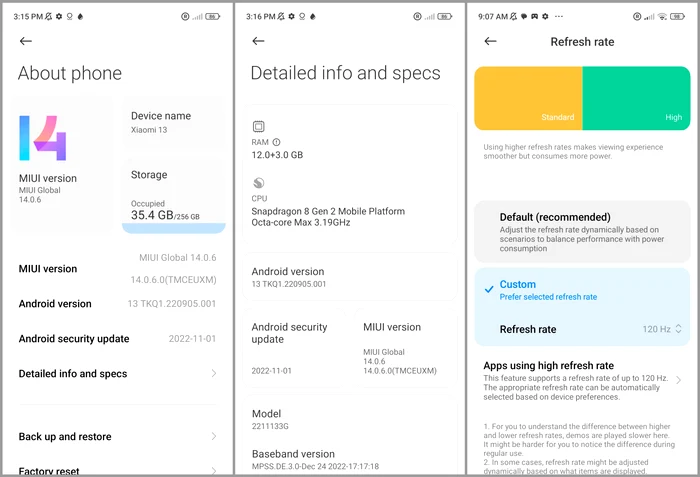Select Default (recommended) refresh rate option
This screenshot has width=700, height=477.
(582, 232)
